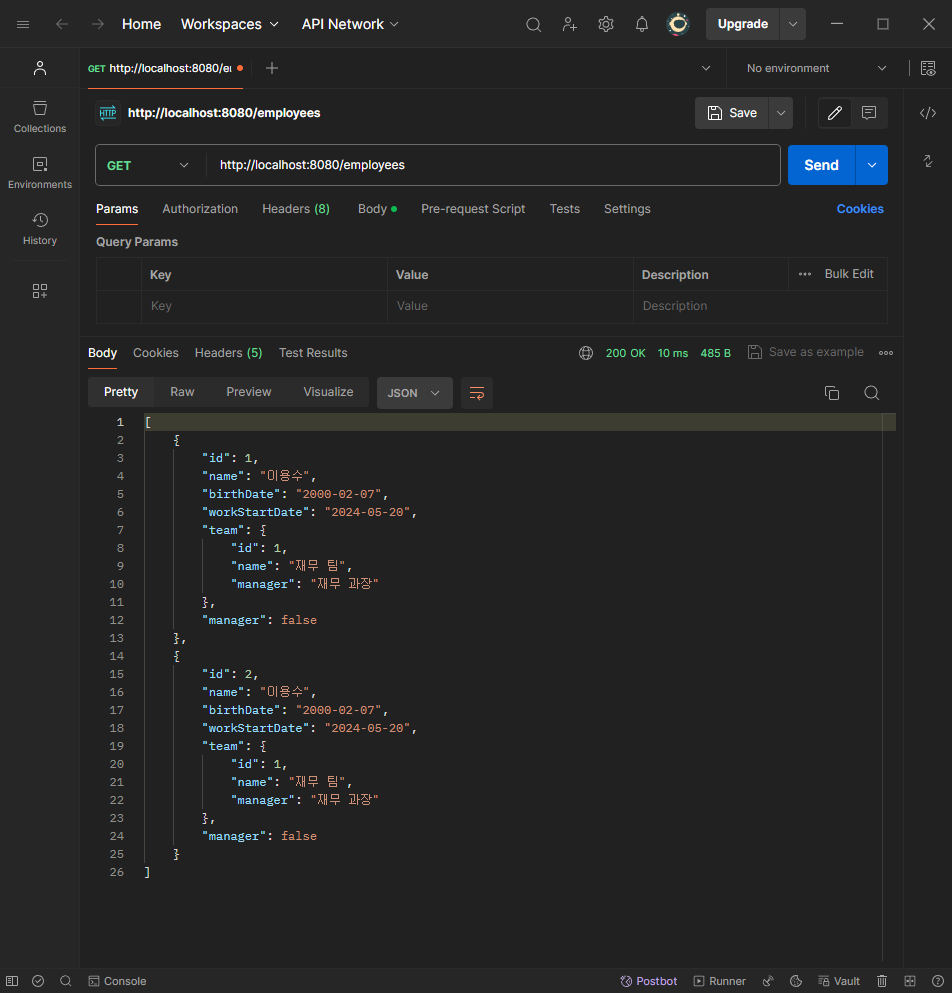Screen dimensions: 952x993
Task: Open the Send options arrow
Action: pyautogui.click(x=872, y=165)
